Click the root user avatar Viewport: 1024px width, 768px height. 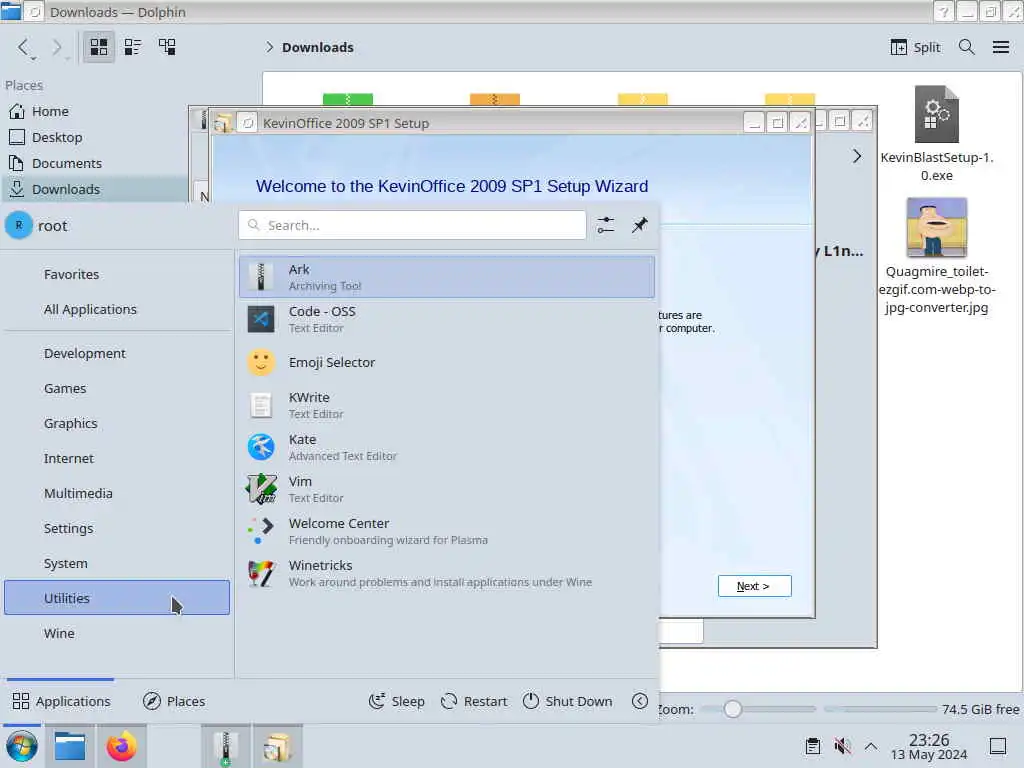pyautogui.click(x=18, y=225)
